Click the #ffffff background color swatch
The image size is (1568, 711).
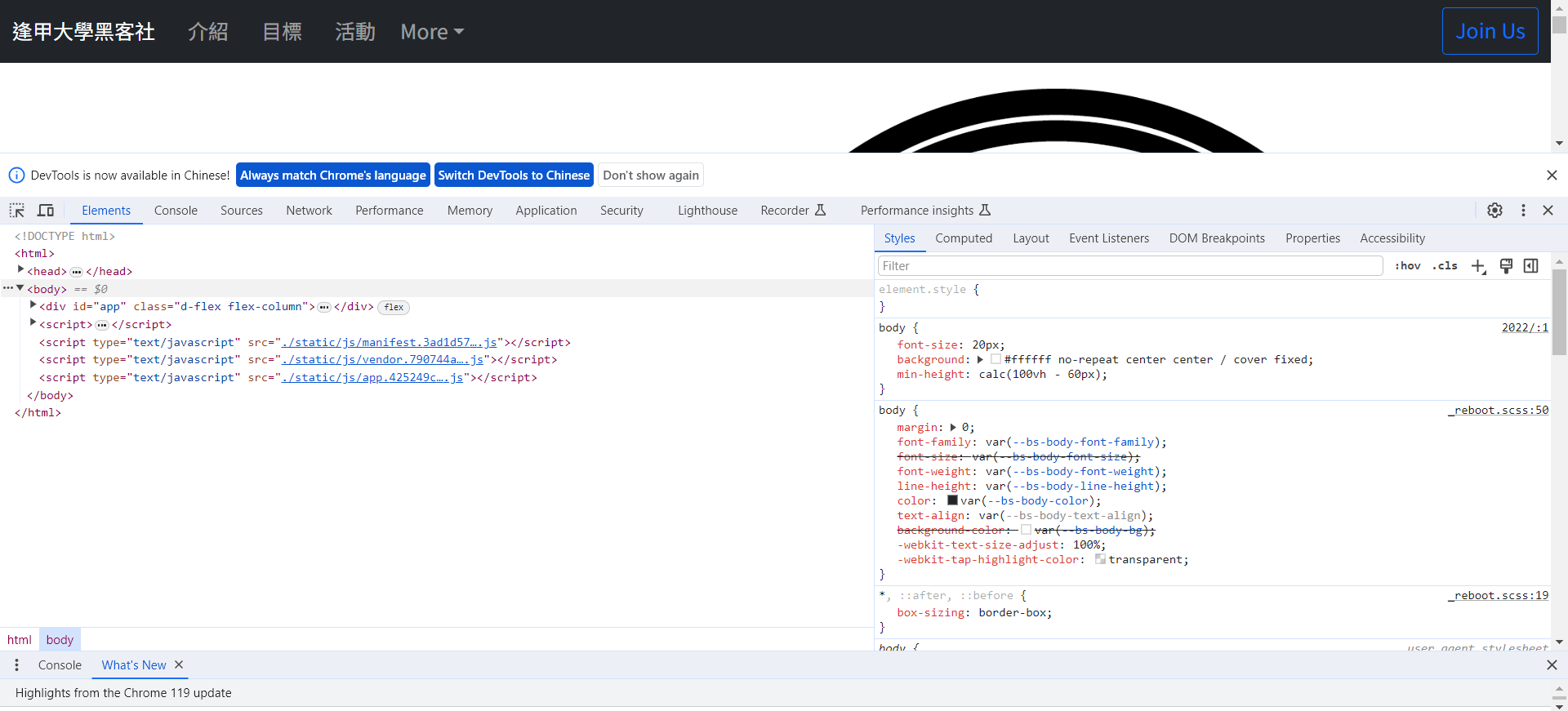[996, 359]
